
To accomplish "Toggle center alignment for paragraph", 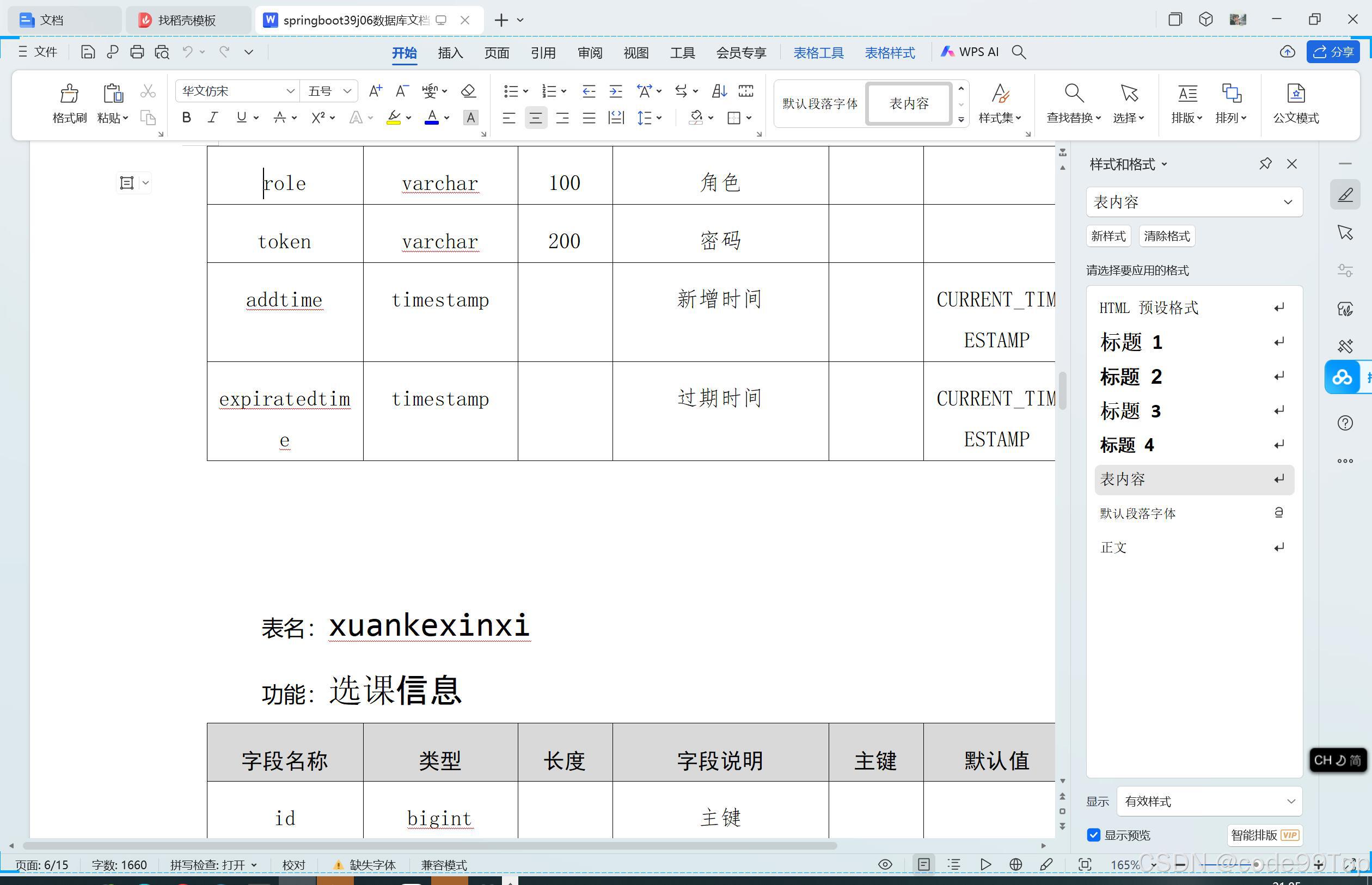I will [535, 118].
